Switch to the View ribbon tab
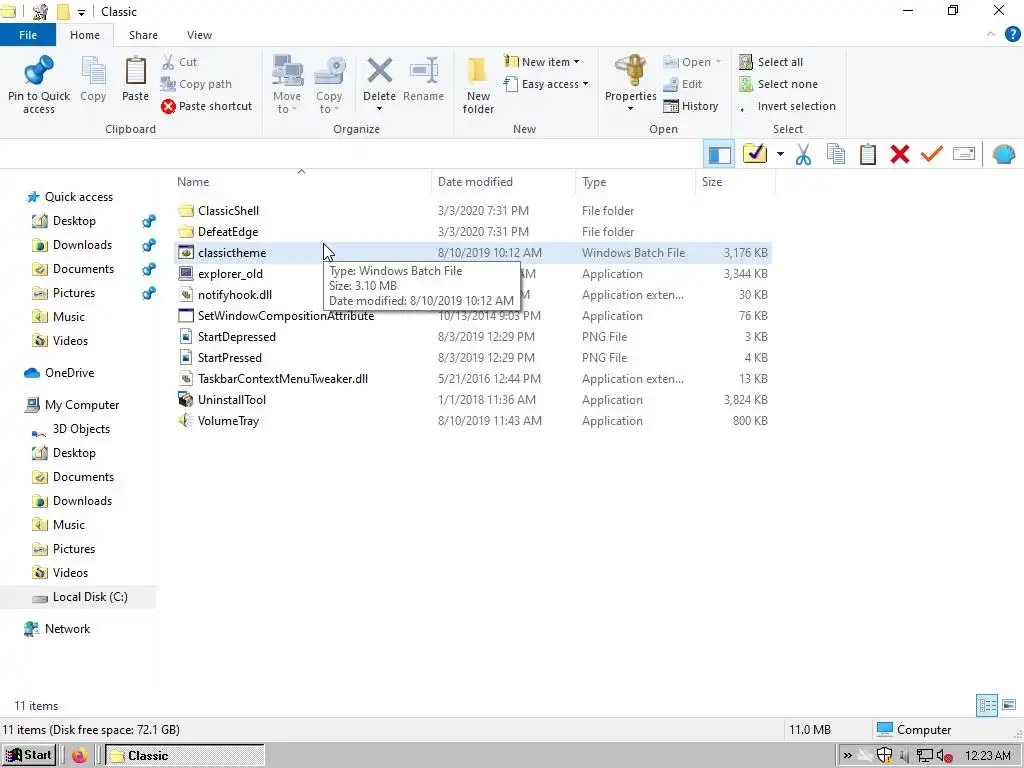Screen dimensions: 1024x768 pyautogui.click(x=199, y=35)
